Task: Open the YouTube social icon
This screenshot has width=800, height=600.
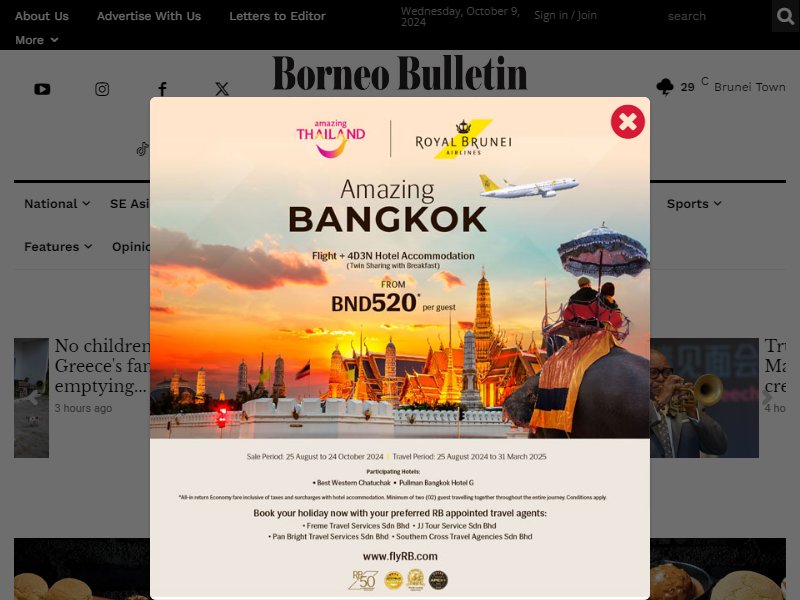Action: (x=42, y=89)
